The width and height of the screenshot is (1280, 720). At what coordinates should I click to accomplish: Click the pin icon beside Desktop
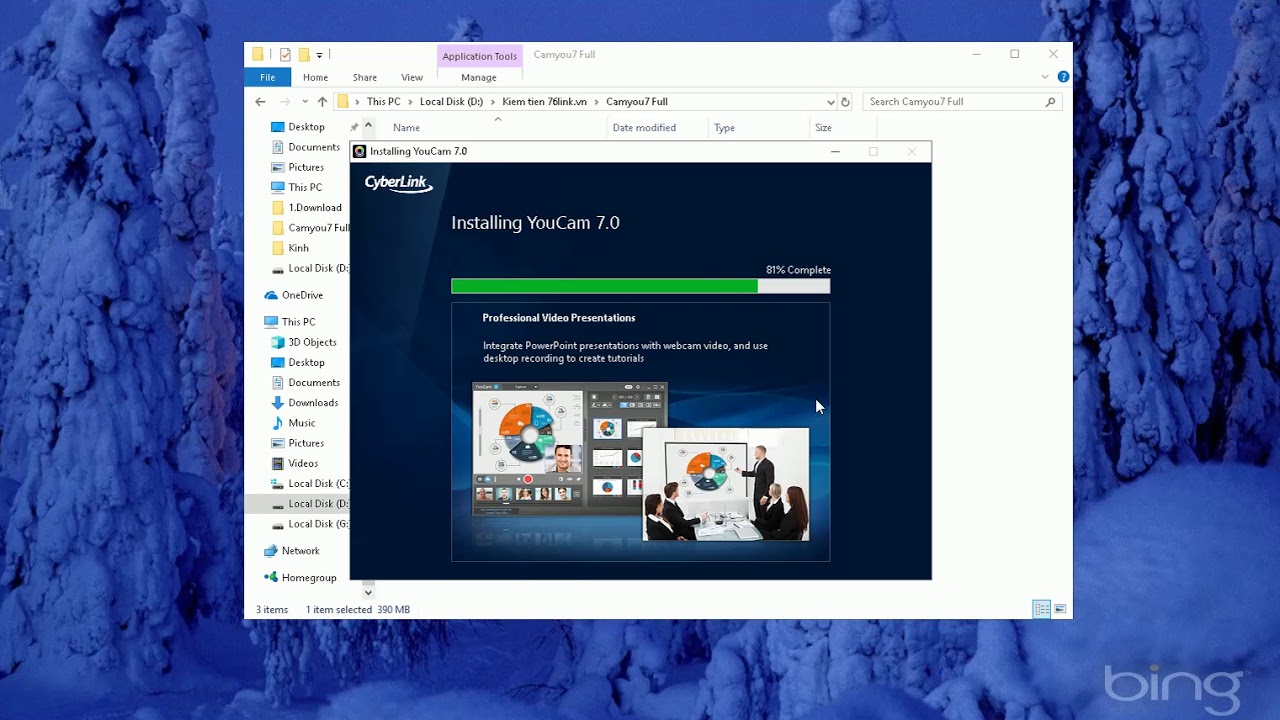click(x=353, y=127)
